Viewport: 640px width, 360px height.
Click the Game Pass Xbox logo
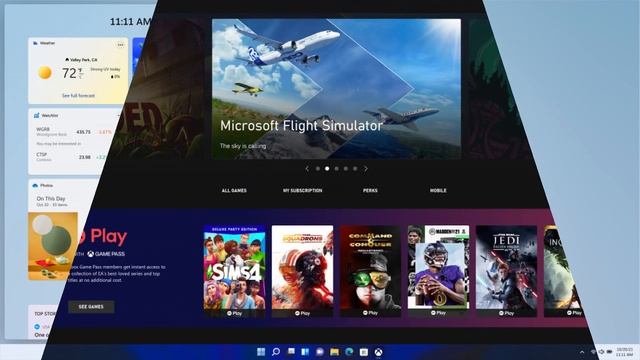(91, 254)
